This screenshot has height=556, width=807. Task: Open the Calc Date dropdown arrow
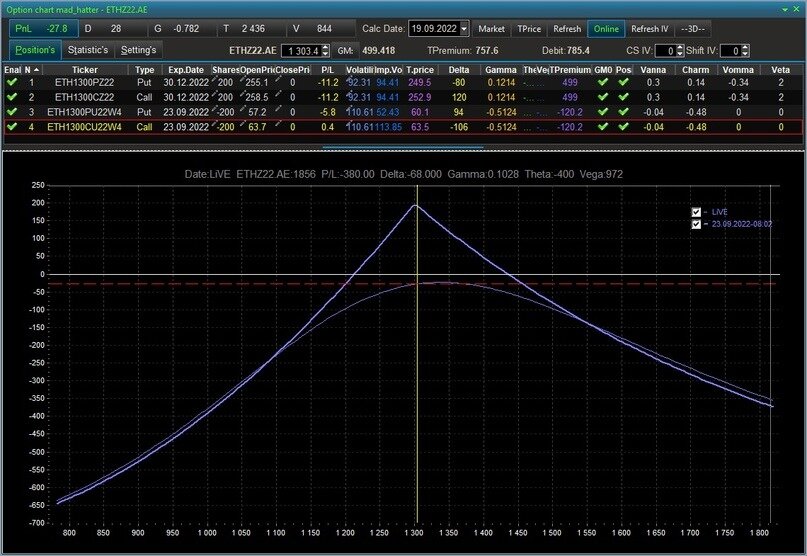(x=464, y=29)
